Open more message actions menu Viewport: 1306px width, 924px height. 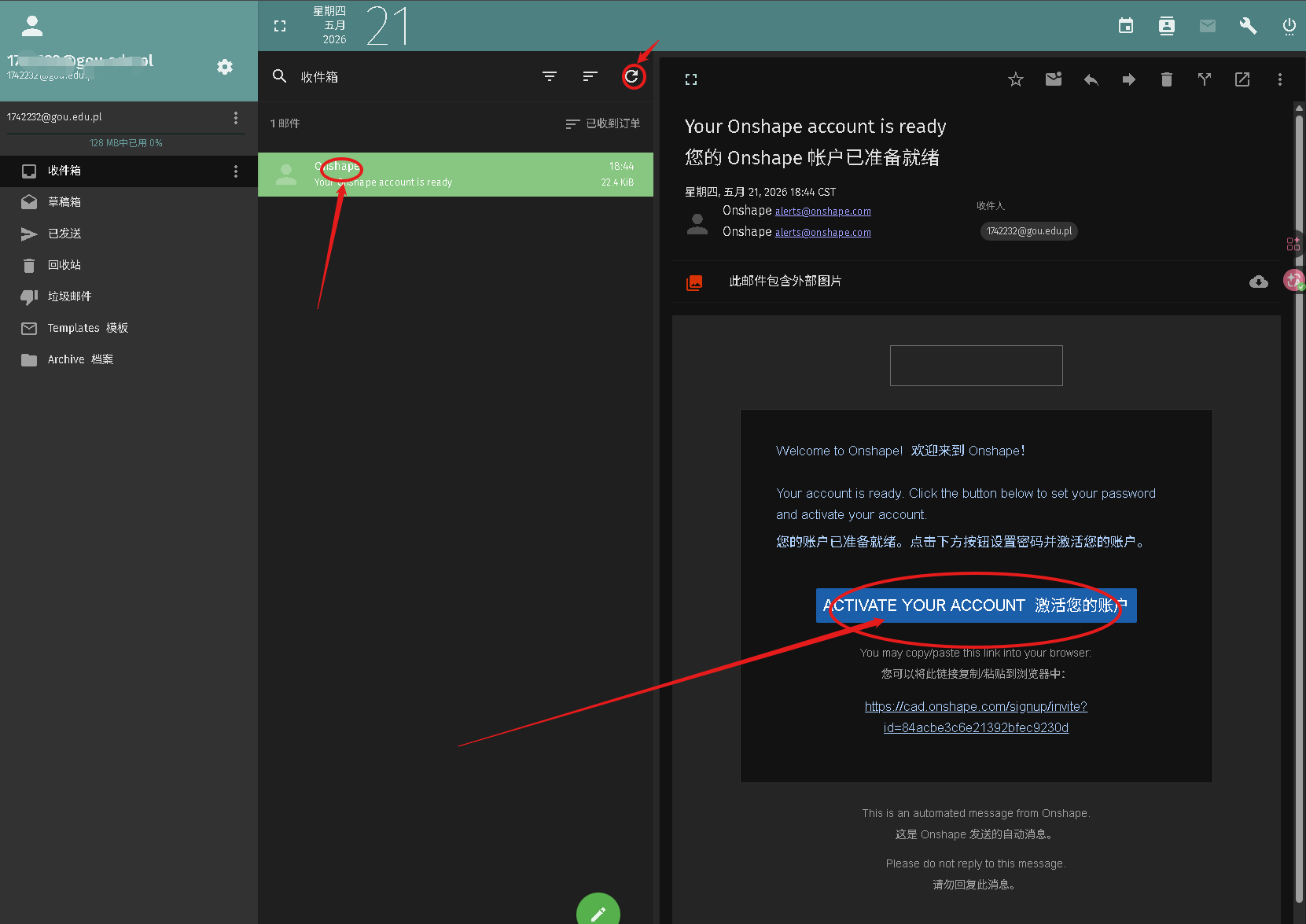1280,79
